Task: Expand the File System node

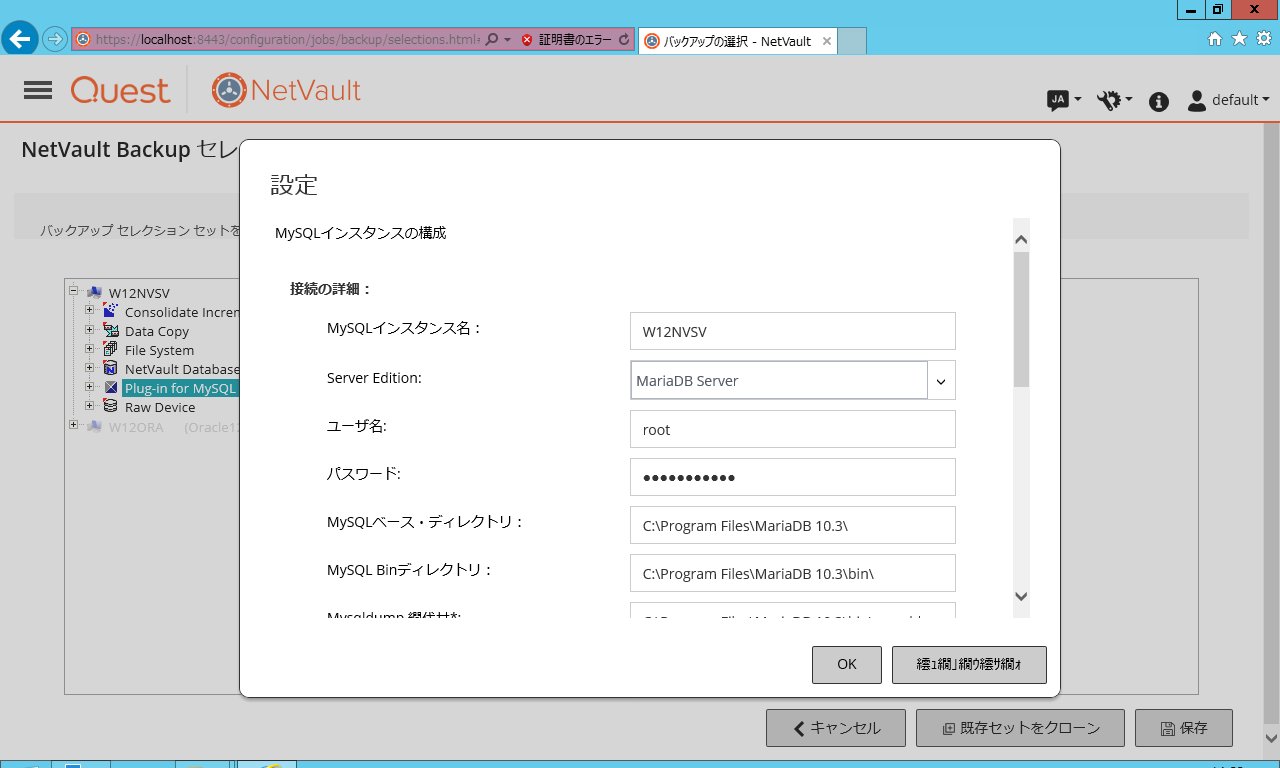Action: click(x=89, y=350)
